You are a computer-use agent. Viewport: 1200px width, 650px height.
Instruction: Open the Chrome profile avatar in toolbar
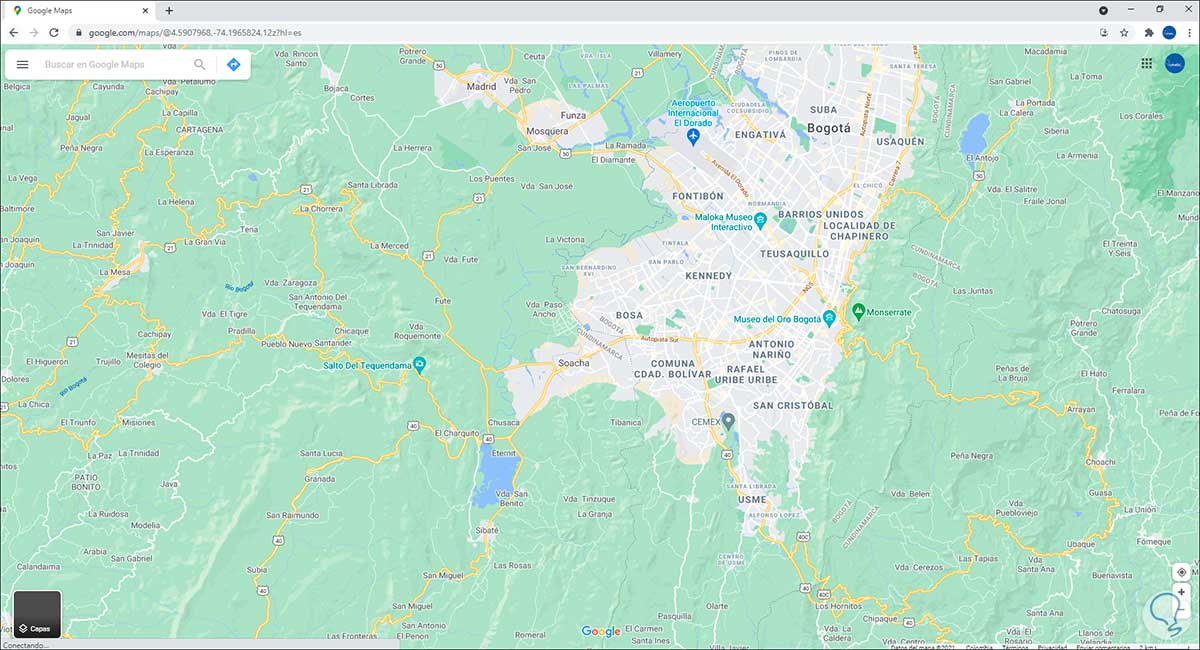click(1169, 32)
